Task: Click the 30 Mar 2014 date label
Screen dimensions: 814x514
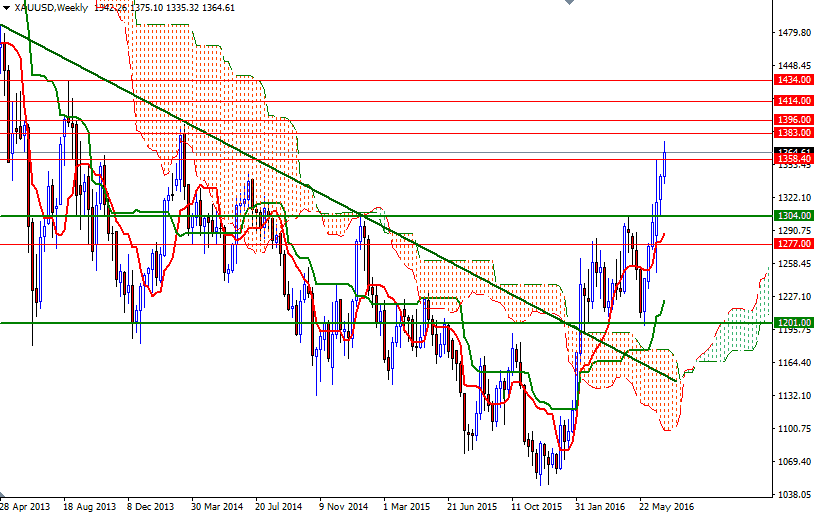Action: point(217,506)
